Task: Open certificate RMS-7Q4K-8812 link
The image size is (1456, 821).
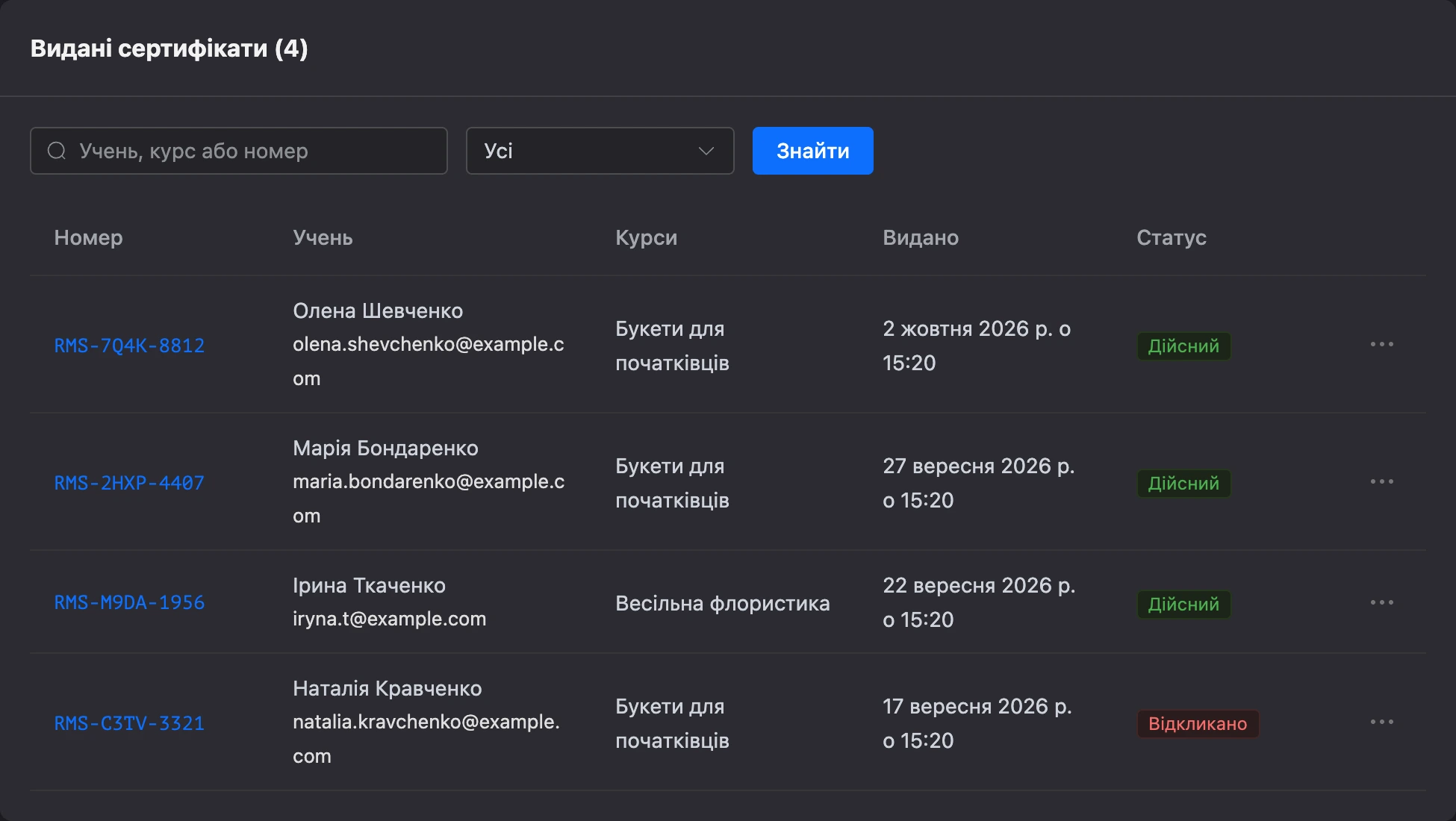Action: [129, 346]
